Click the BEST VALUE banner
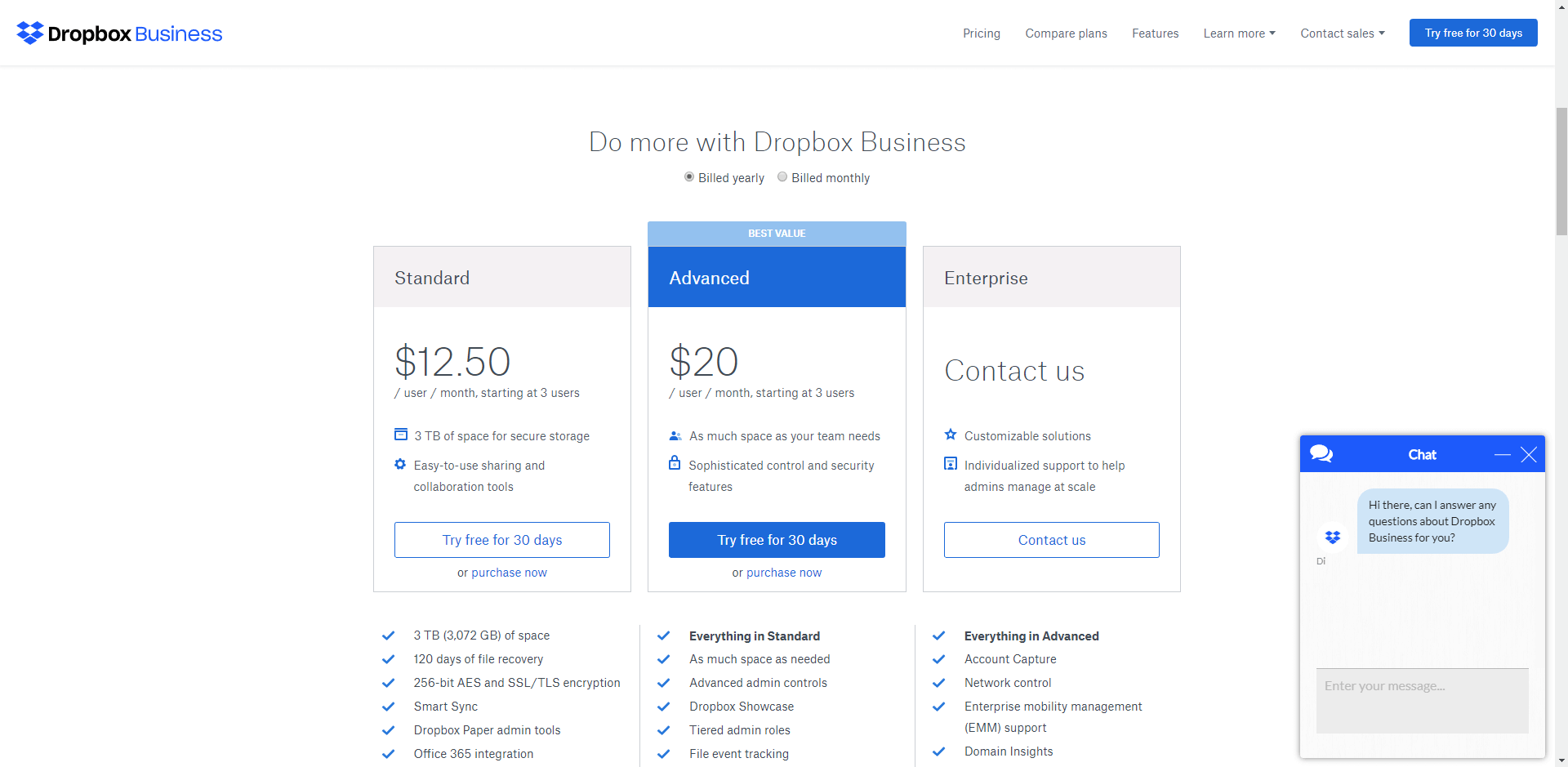The image size is (1568, 767). (x=777, y=234)
